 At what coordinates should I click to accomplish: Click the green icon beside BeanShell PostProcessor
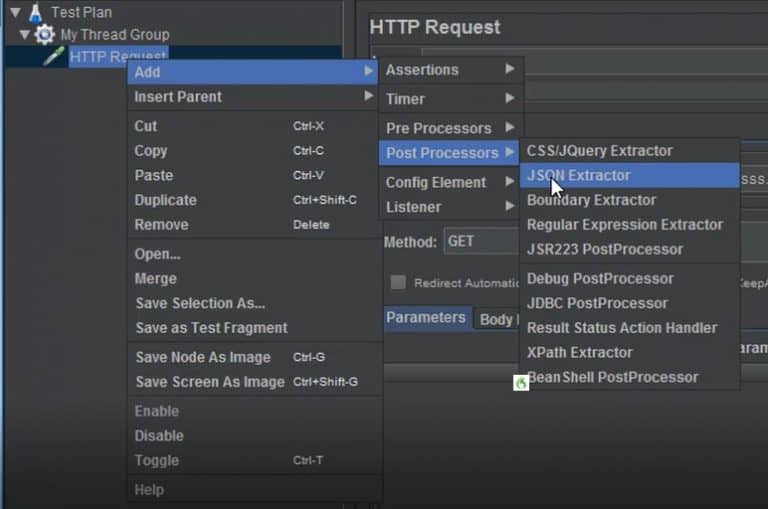pos(521,383)
